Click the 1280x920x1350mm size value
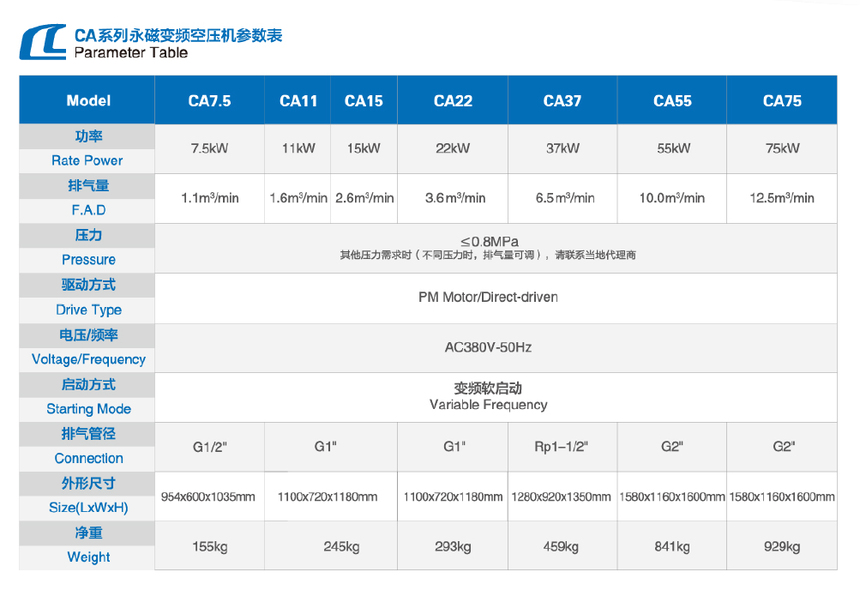 [561, 497]
